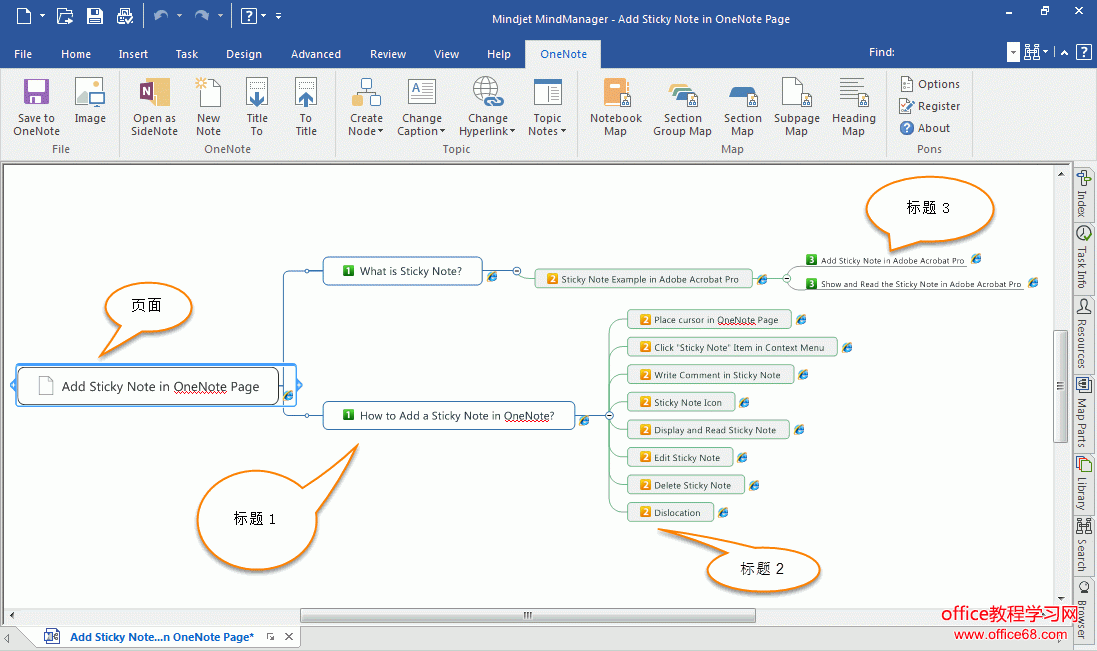The width and height of the screenshot is (1097, 651).
Task: Click the Register button
Action: (929, 106)
